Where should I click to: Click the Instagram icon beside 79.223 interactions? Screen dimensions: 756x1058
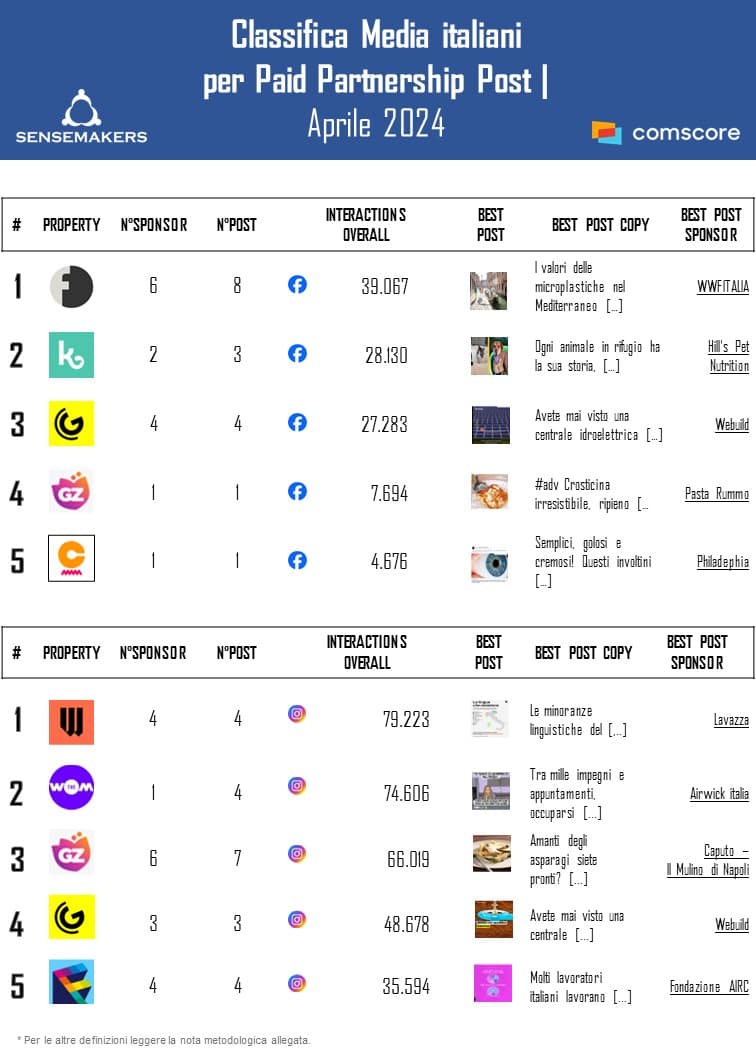[297, 714]
